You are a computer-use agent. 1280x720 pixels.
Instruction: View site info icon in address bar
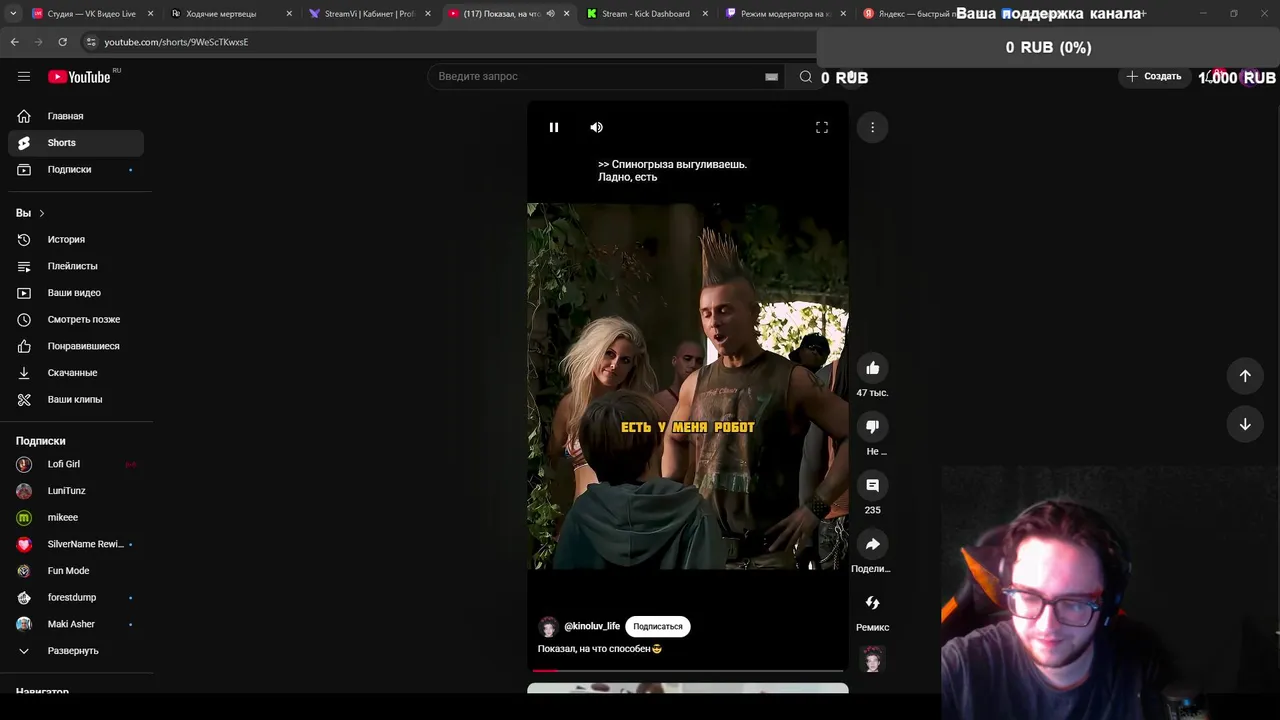(x=91, y=42)
